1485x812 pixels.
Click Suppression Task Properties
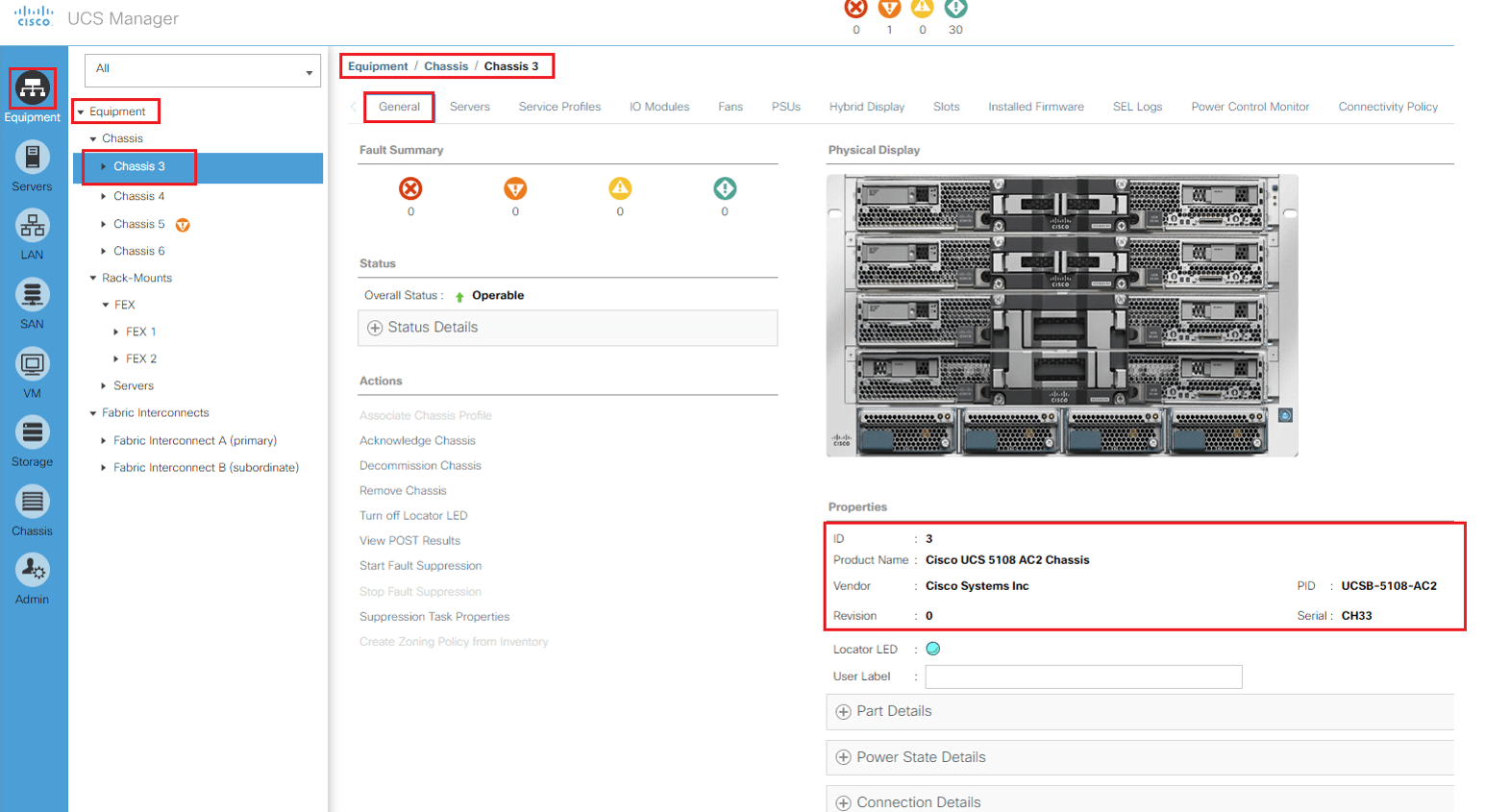click(x=434, y=616)
